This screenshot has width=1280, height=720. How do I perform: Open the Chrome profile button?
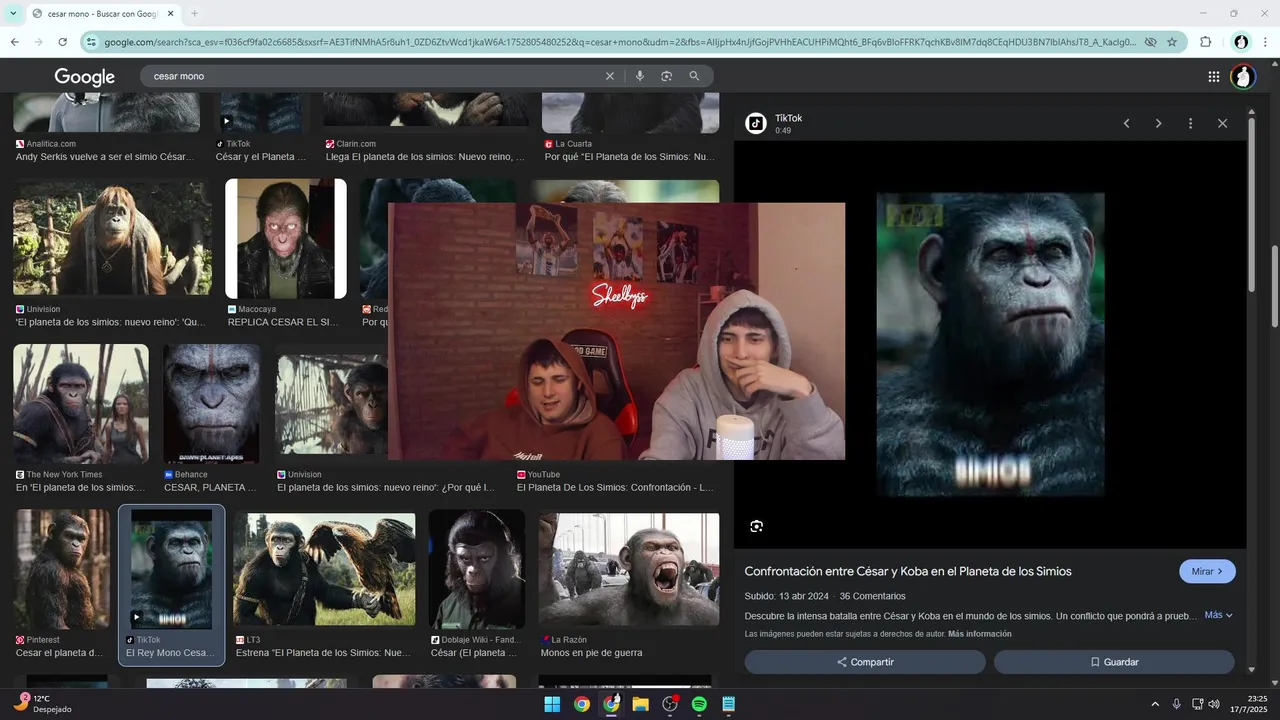1241,42
